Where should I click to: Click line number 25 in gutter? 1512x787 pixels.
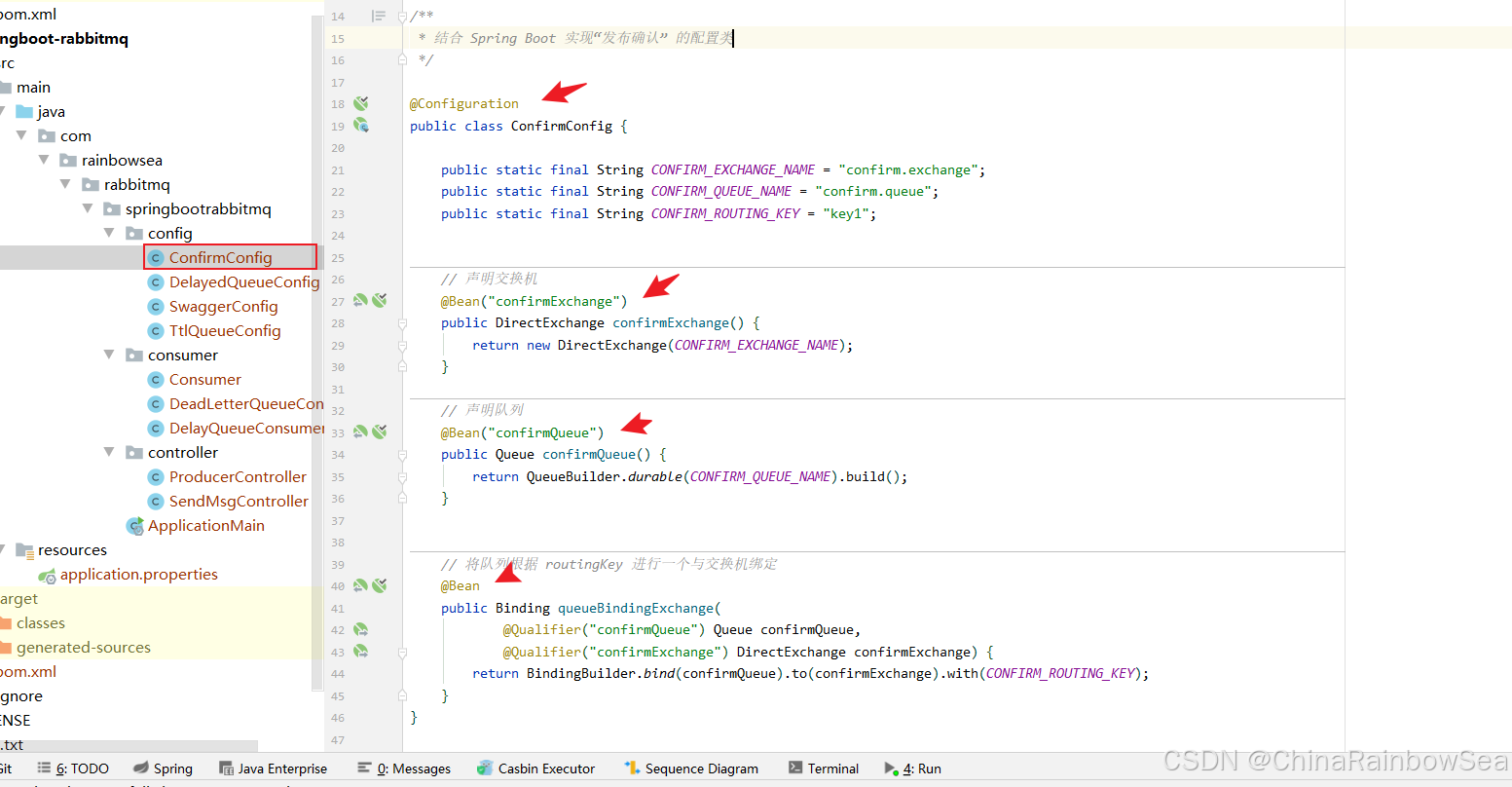(x=338, y=258)
